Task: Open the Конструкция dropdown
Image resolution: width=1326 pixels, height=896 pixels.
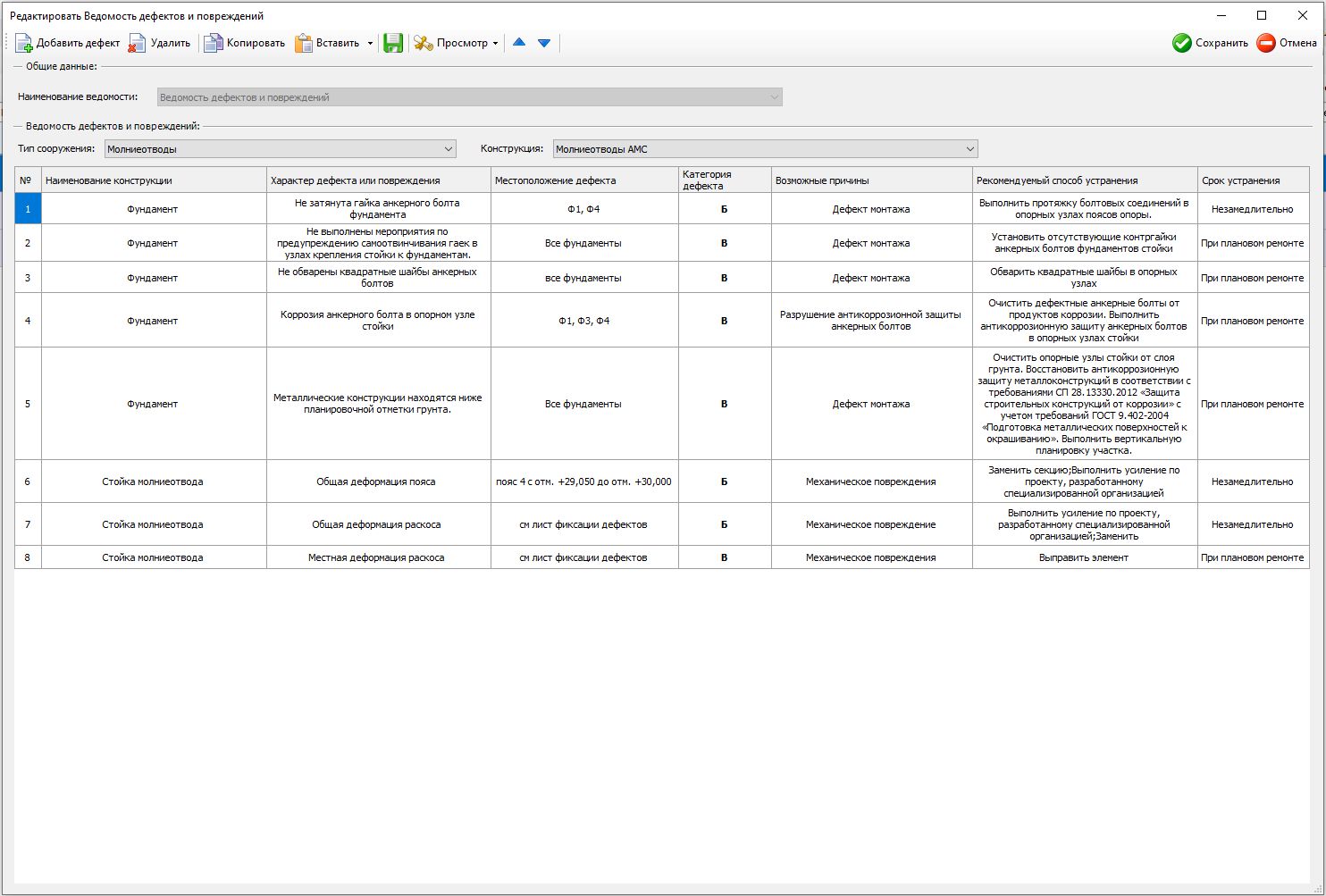Action: [766, 149]
